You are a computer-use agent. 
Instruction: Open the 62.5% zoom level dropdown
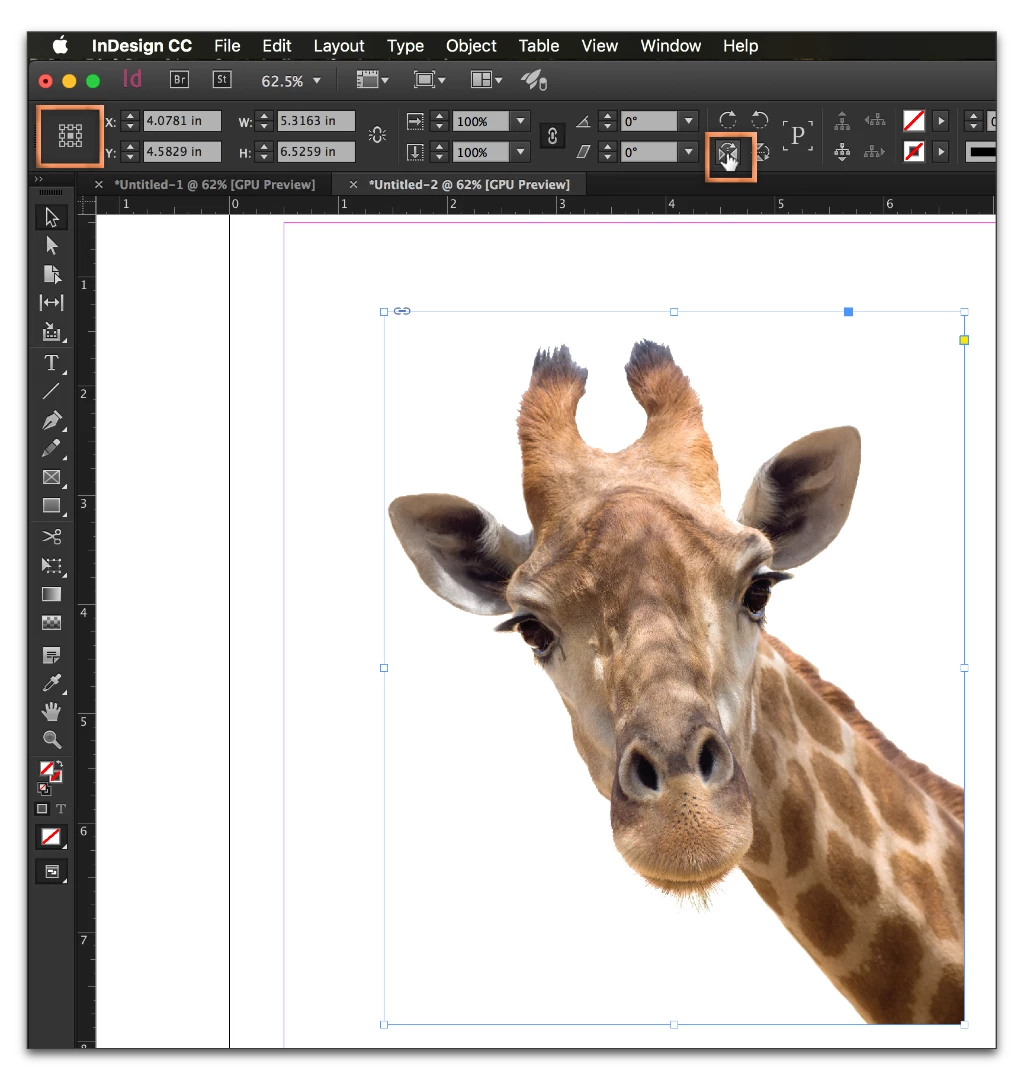(x=317, y=81)
